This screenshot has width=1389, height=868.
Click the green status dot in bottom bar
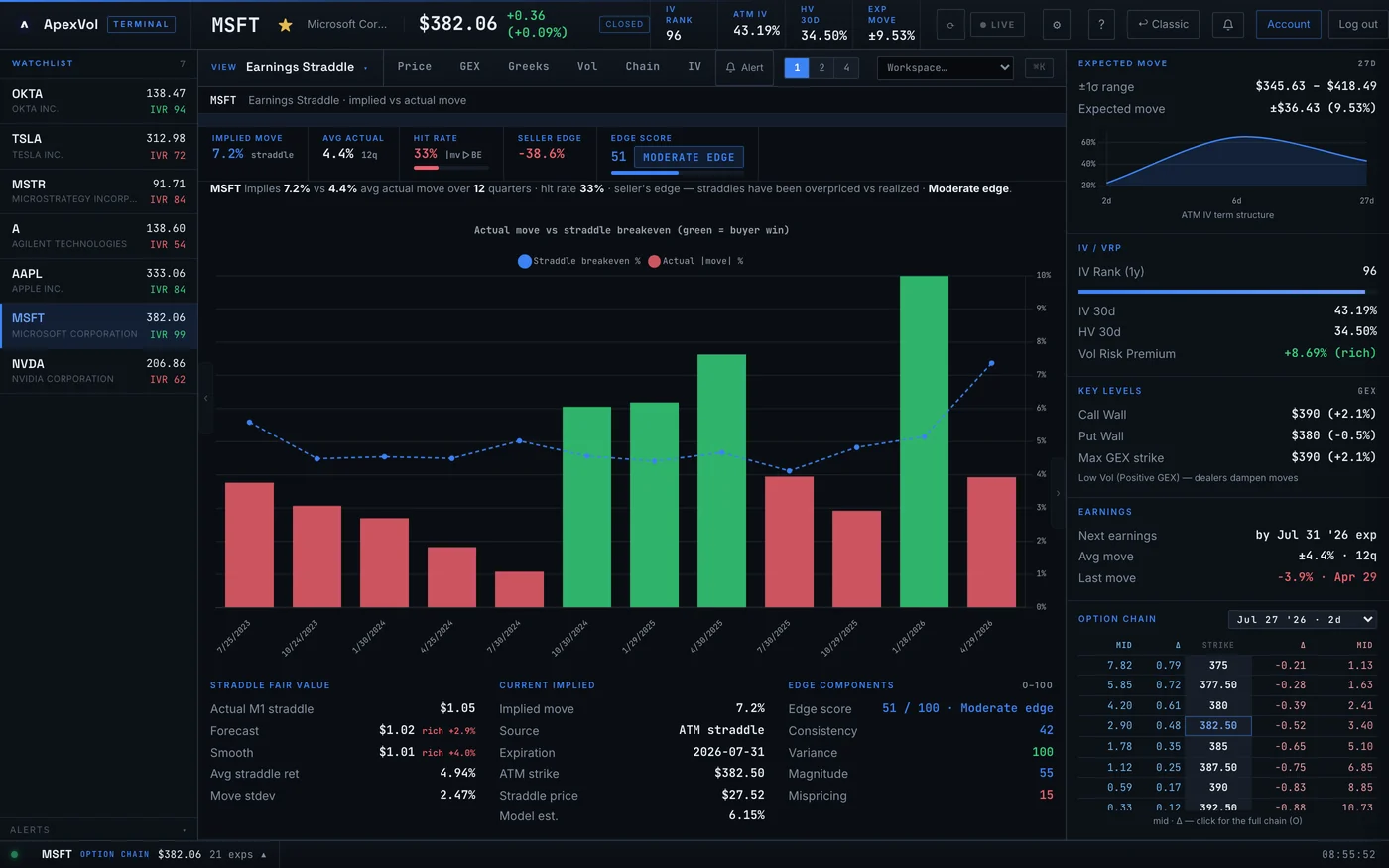point(14,854)
